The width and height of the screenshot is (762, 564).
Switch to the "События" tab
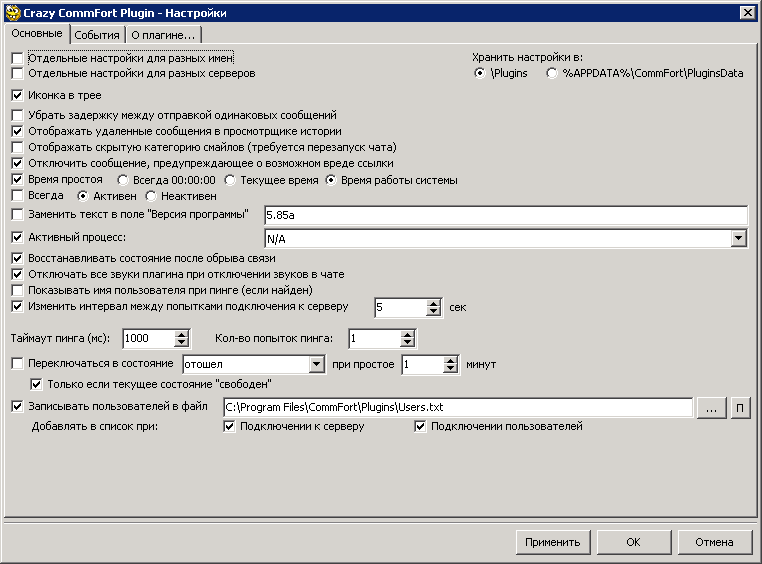(96, 35)
